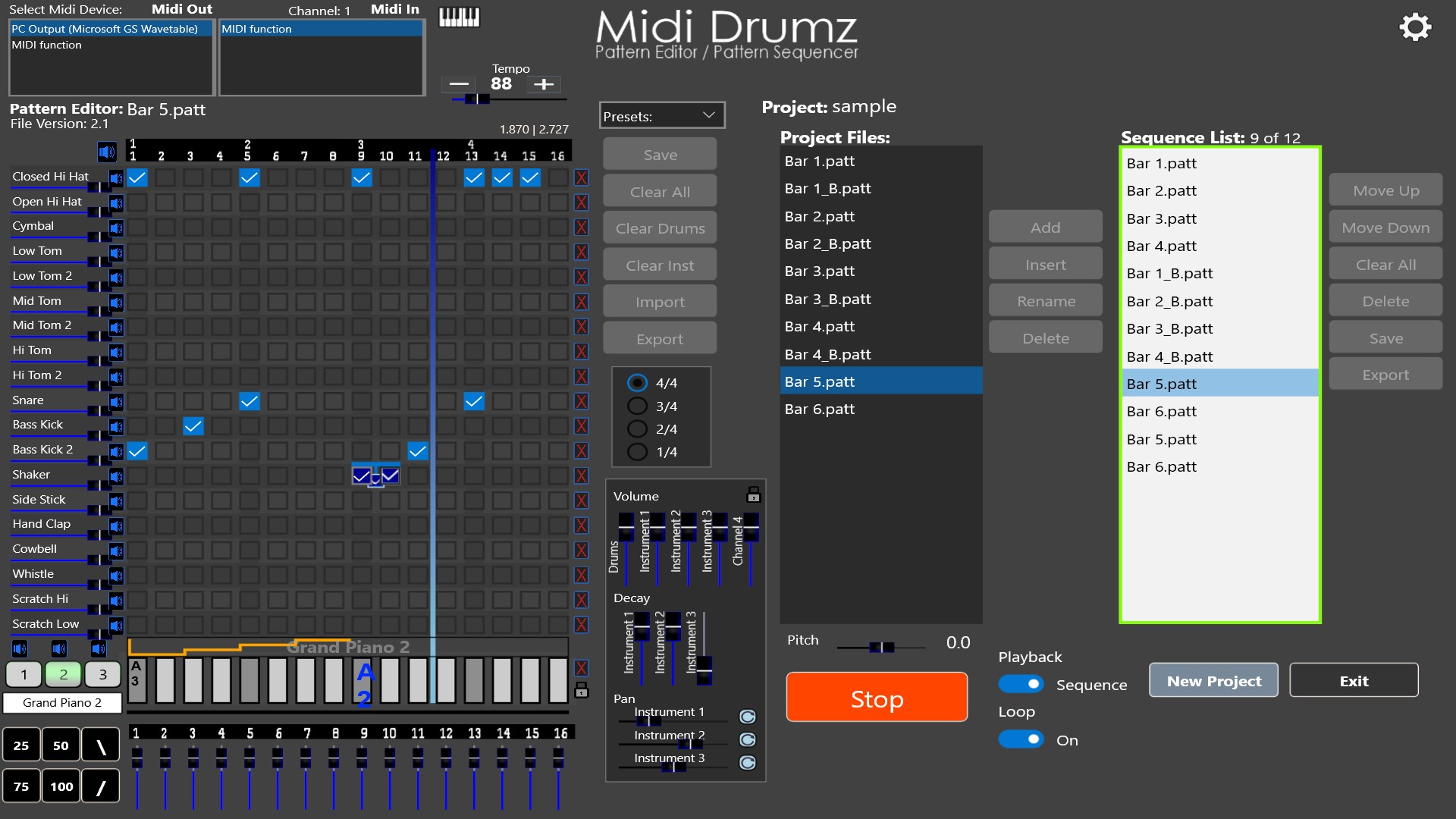
Task: Click velocity ramp-up slash button
Action: 101,786
